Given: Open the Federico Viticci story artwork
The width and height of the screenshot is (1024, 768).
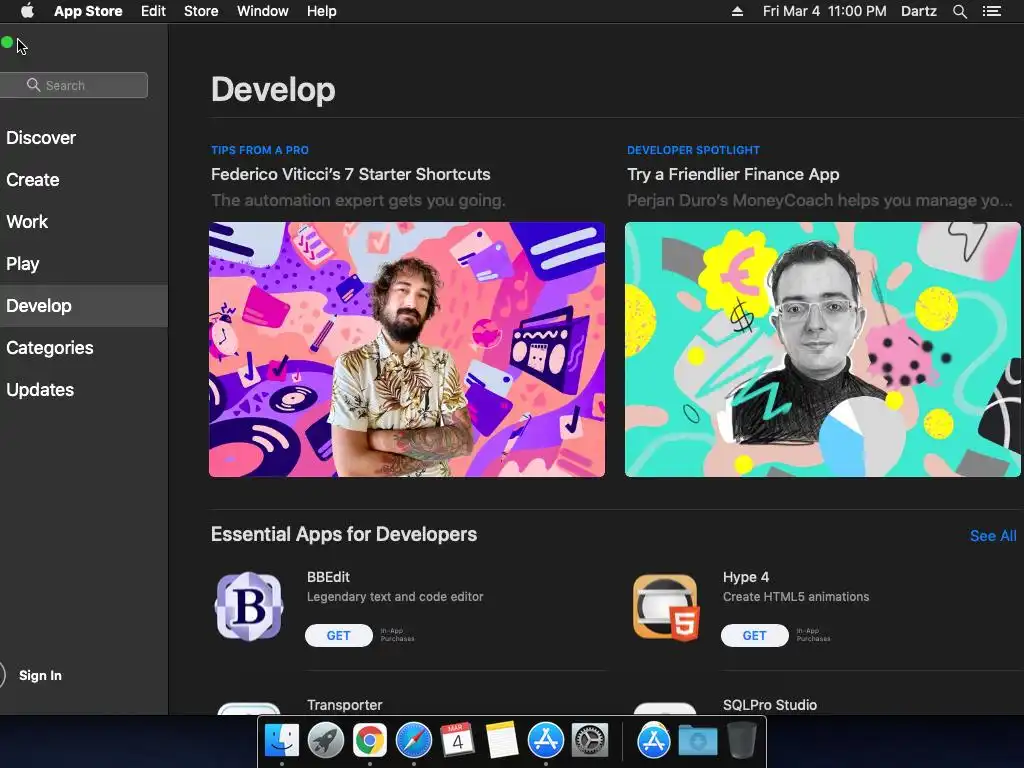Looking at the screenshot, I should pos(407,349).
